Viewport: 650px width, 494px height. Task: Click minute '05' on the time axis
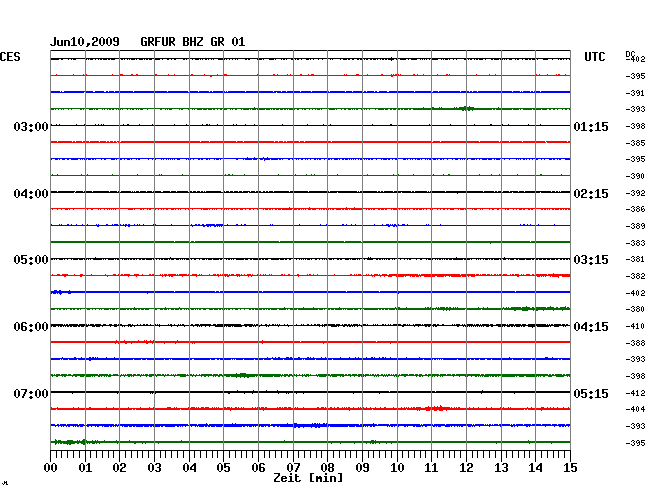coord(223,468)
